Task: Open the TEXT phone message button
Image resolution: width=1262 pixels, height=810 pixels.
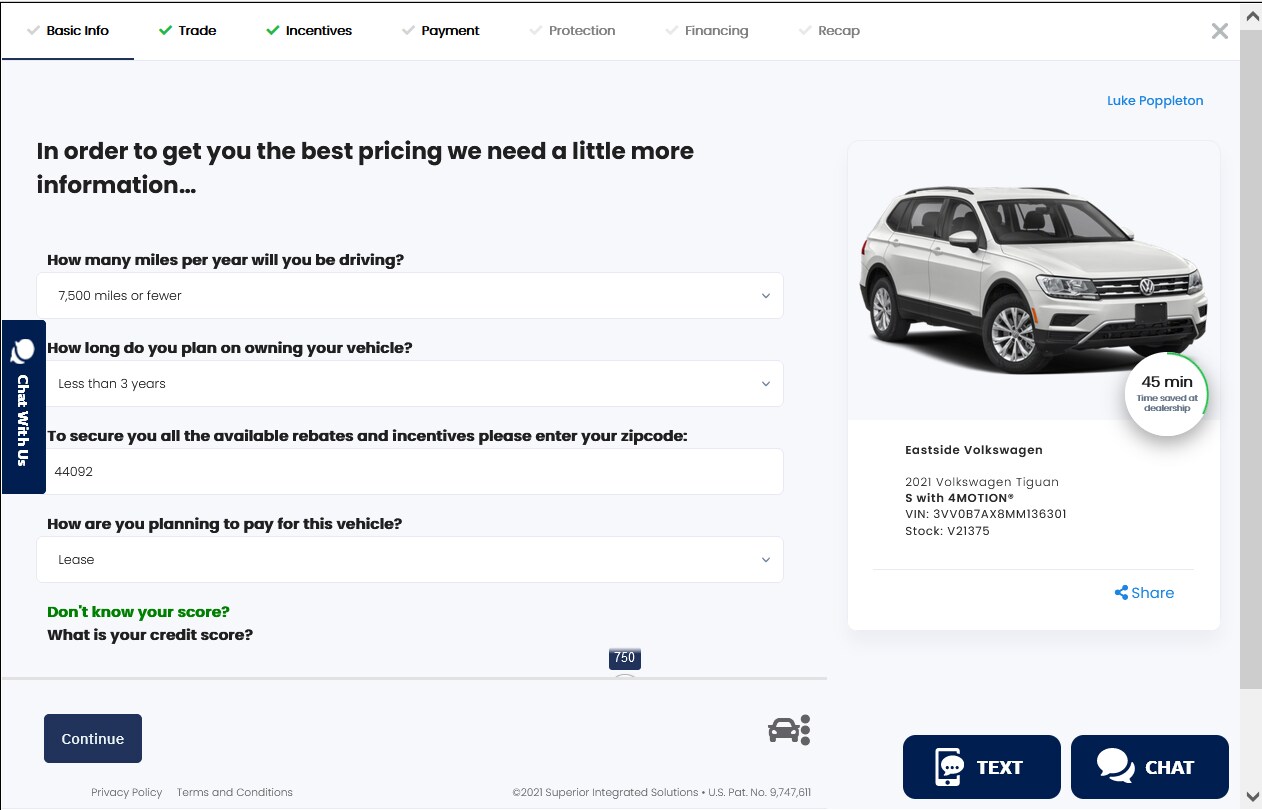Action: [982, 768]
